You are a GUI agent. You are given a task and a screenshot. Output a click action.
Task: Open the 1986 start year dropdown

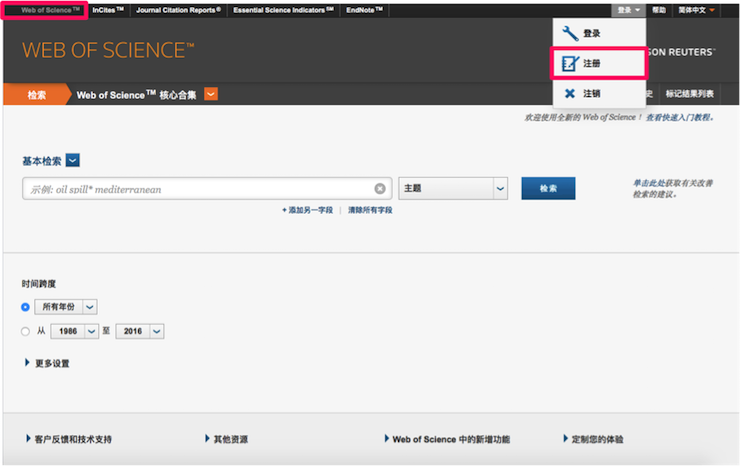(x=75, y=331)
